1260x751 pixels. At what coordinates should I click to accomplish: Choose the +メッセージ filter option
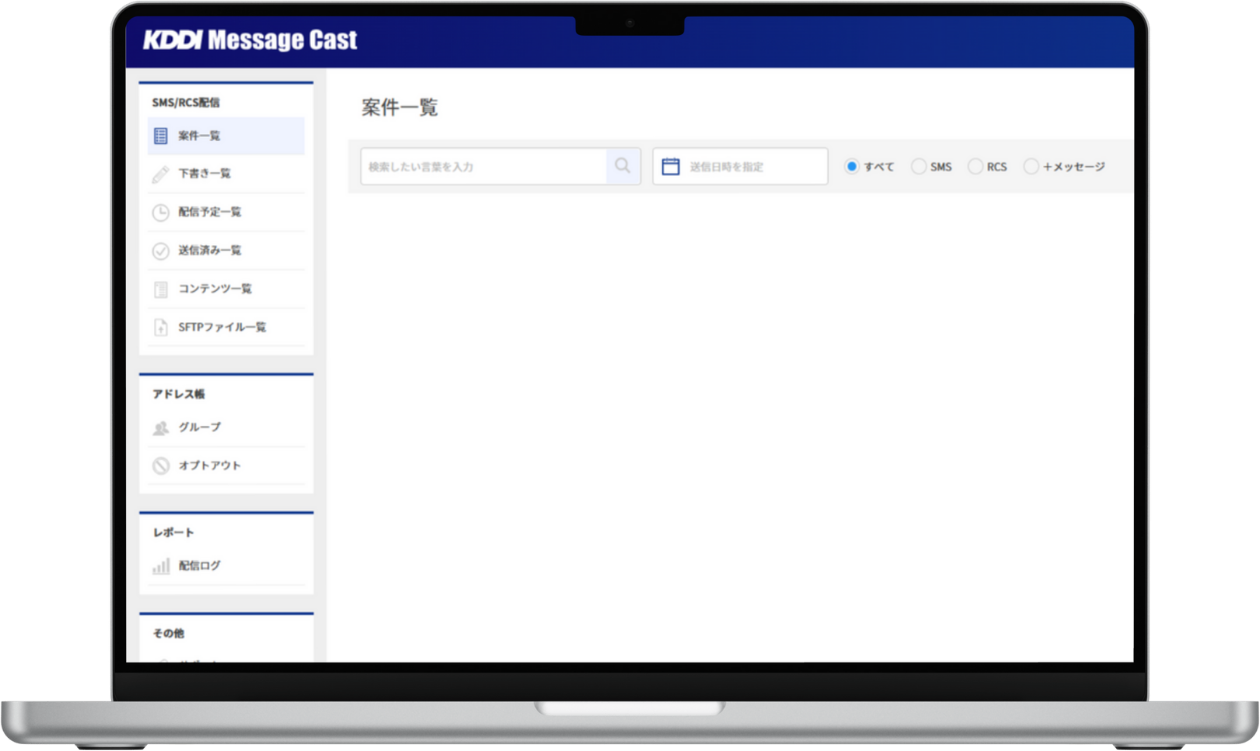click(1031, 166)
